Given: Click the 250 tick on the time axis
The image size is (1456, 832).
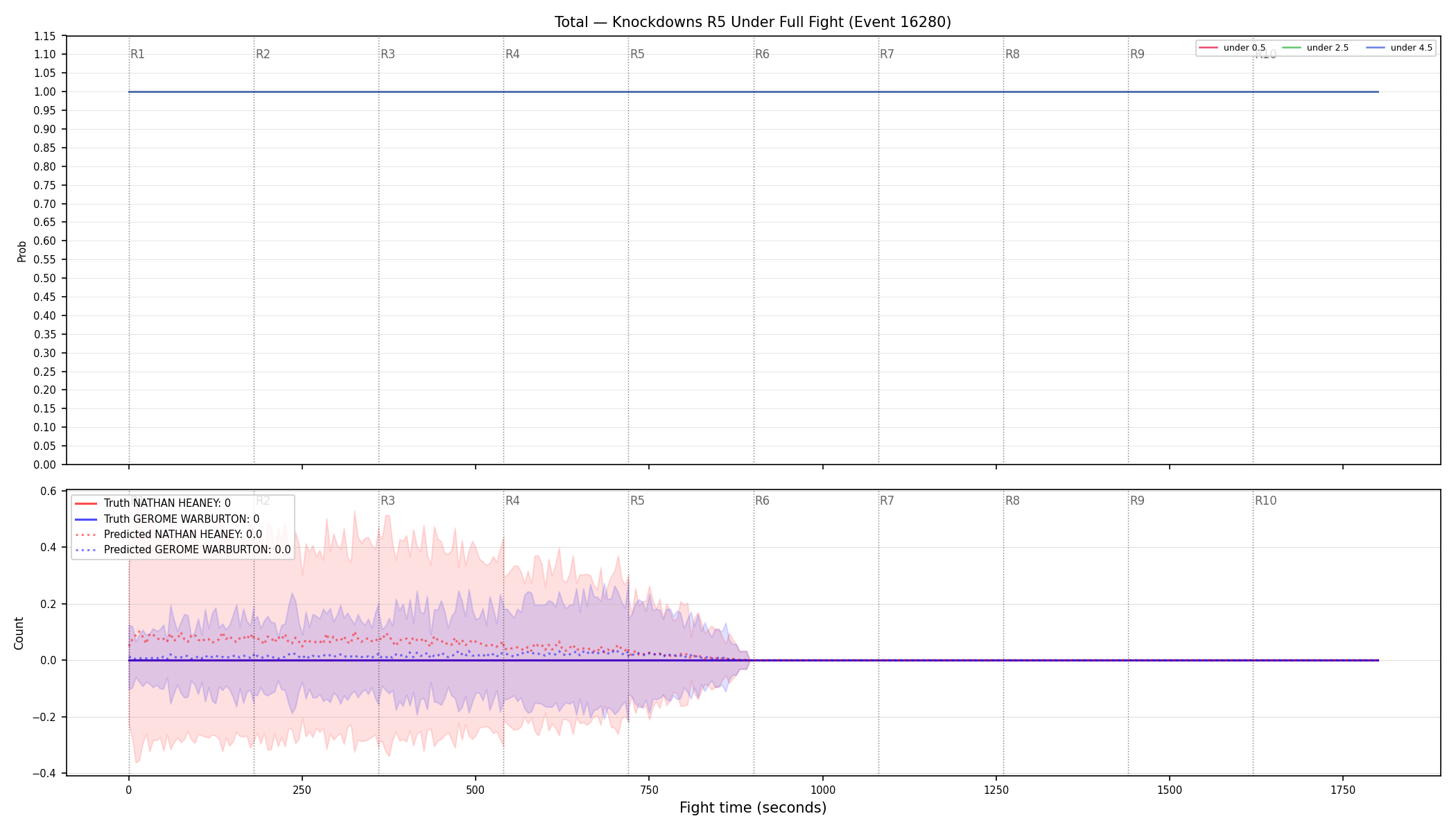Looking at the screenshot, I should [302, 790].
